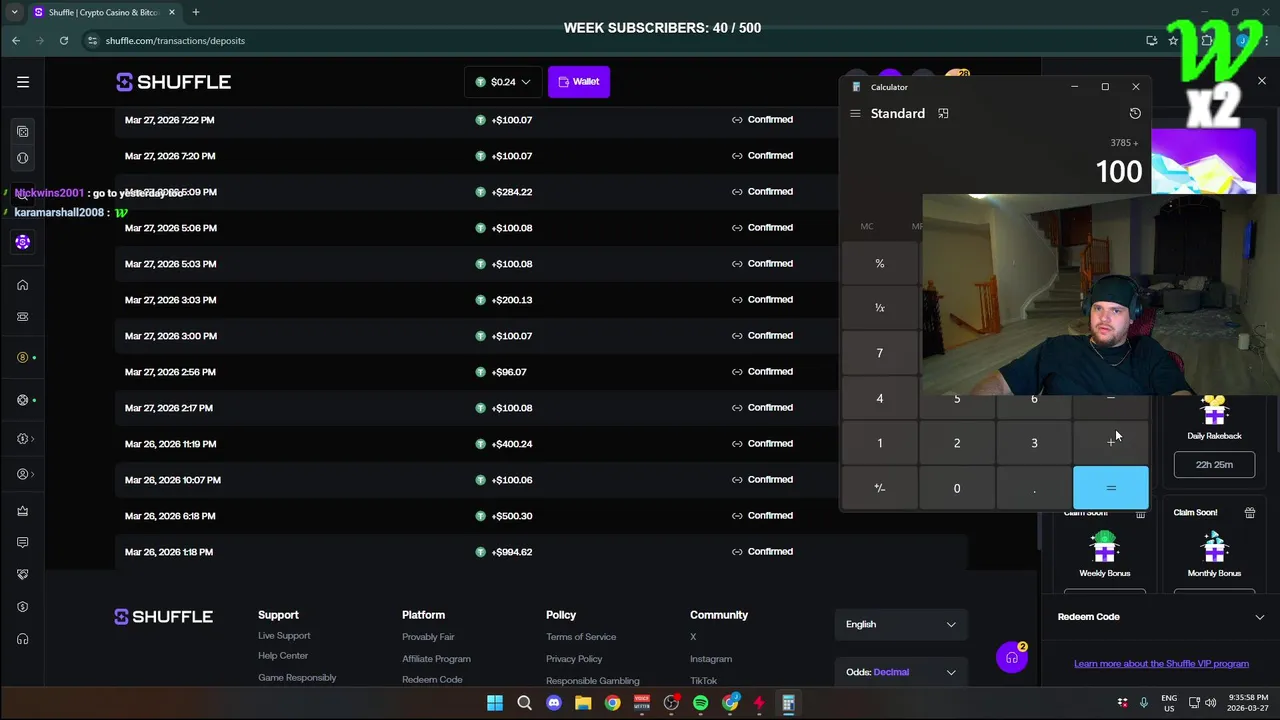Screen dimensions: 1280x720
Task: Go to home via sidebar house icon
Action: click(22, 285)
